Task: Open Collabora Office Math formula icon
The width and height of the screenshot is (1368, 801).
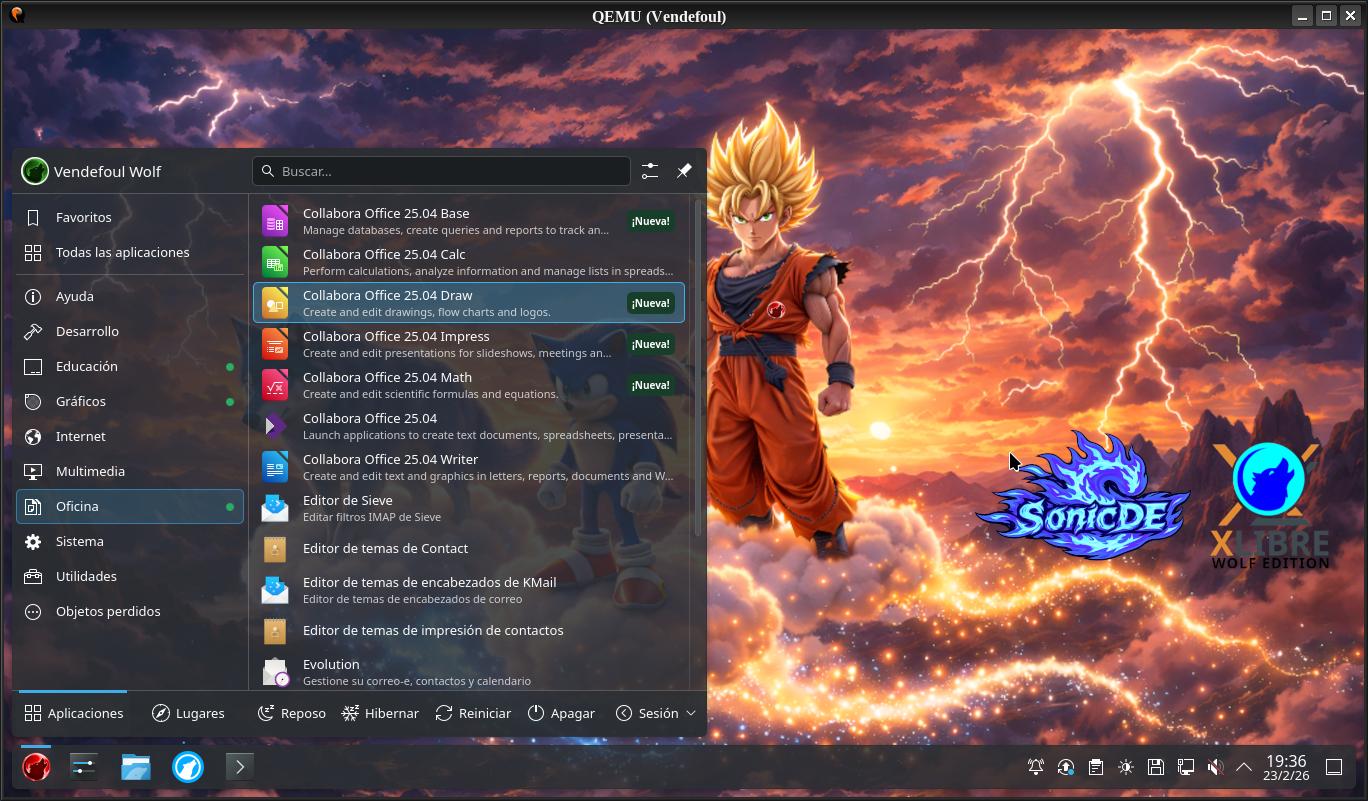Action: [x=275, y=385]
